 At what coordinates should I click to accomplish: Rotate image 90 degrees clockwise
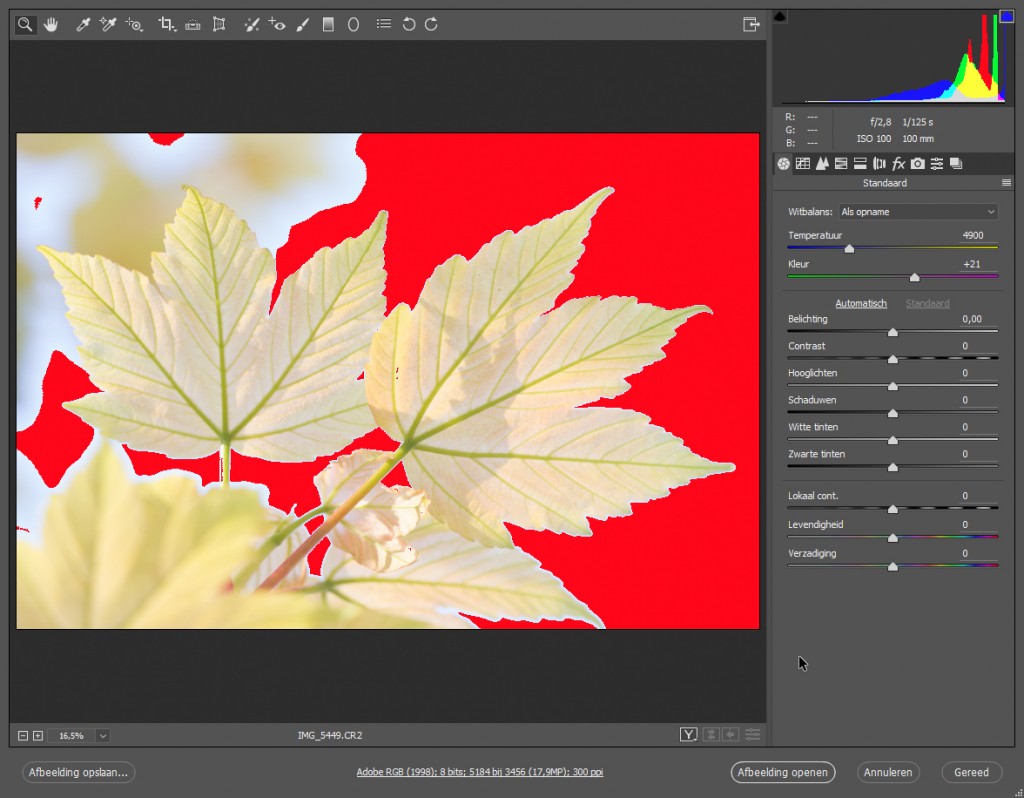tap(431, 24)
